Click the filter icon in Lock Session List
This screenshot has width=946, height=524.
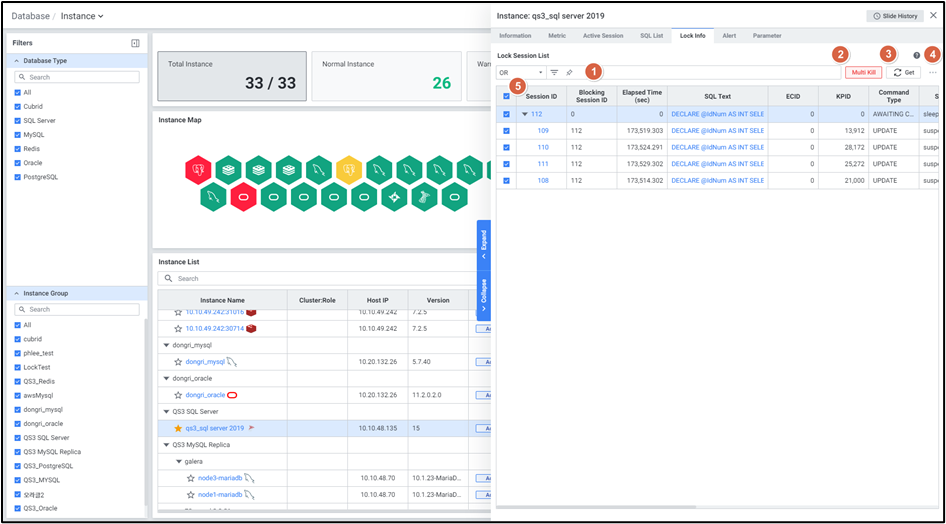click(554, 73)
